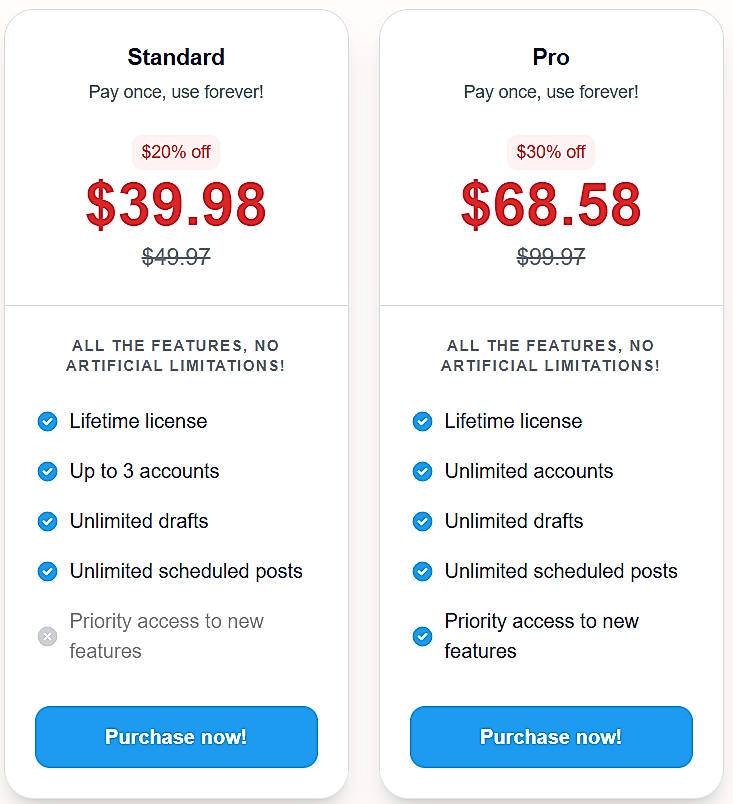Click the crossed-out $49.97 price

(x=176, y=257)
